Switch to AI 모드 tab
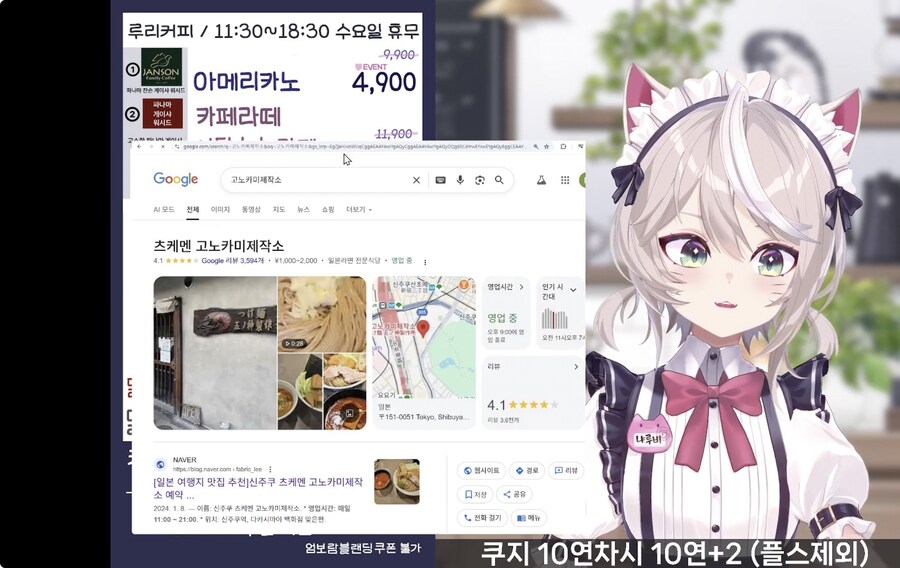The image size is (900, 568). (x=164, y=209)
